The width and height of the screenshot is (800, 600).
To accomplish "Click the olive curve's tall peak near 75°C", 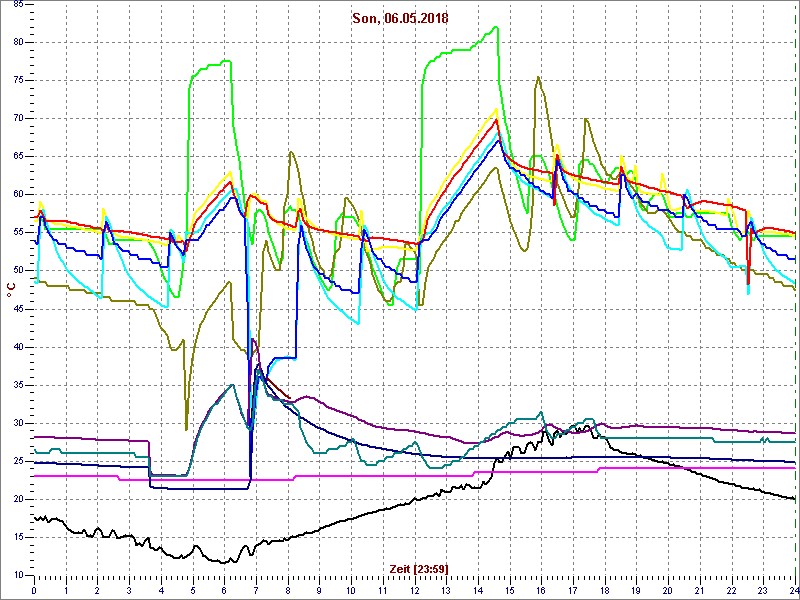I will tap(538, 77).
